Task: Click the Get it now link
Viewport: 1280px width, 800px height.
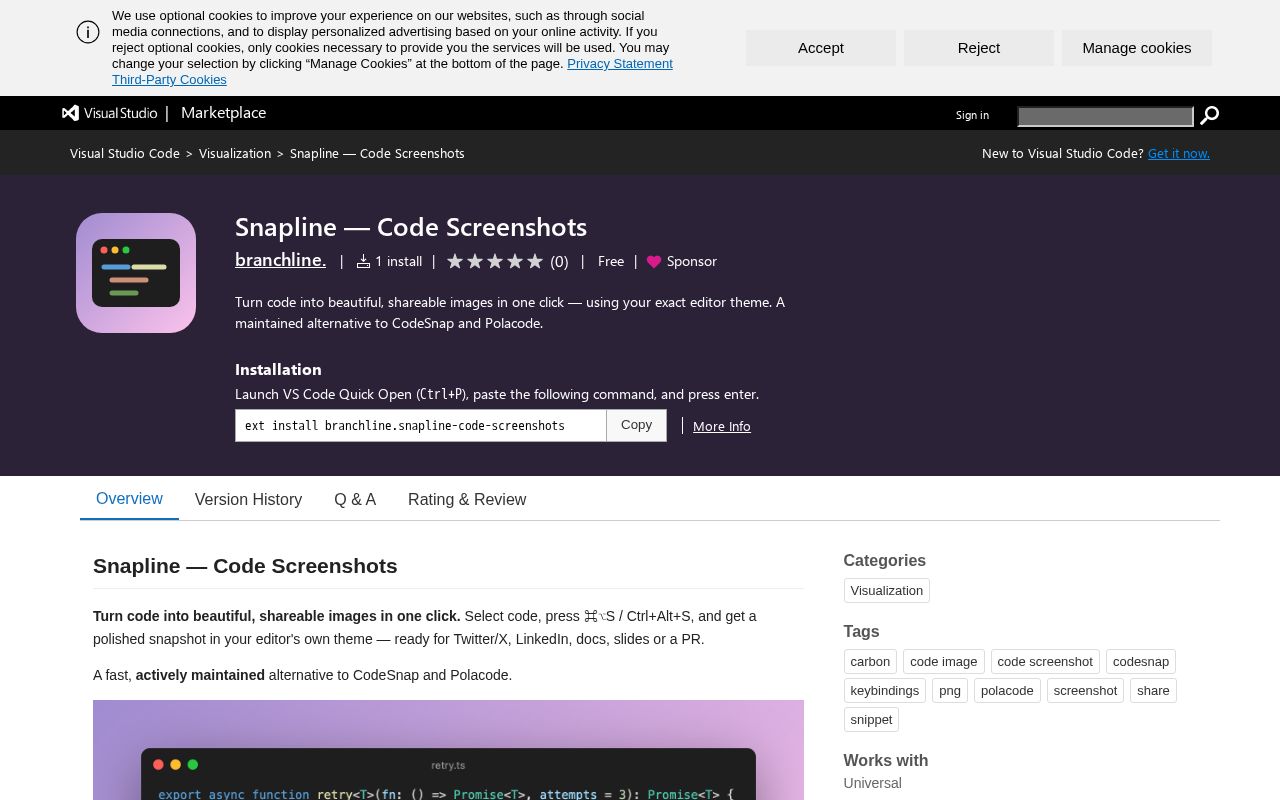Action: click(x=1179, y=153)
